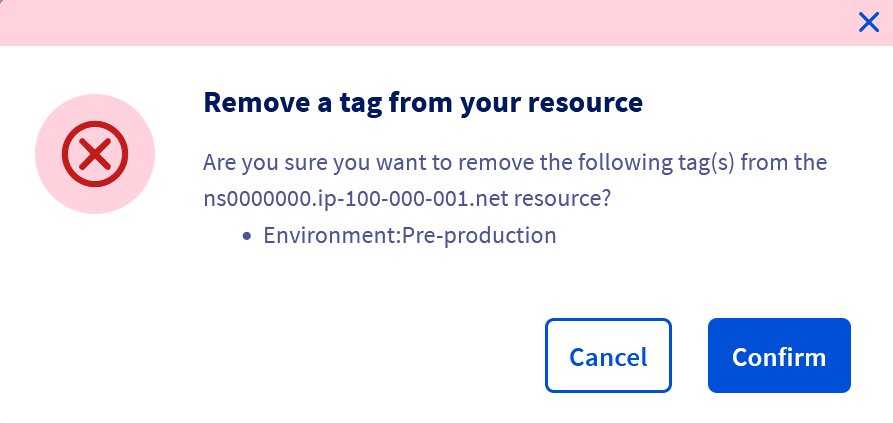Image resolution: width=893 pixels, height=423 pixels.
Task: Click the "Remove a tag from your resource" heading
Action: pyautogui.click(x=422, y=102)
